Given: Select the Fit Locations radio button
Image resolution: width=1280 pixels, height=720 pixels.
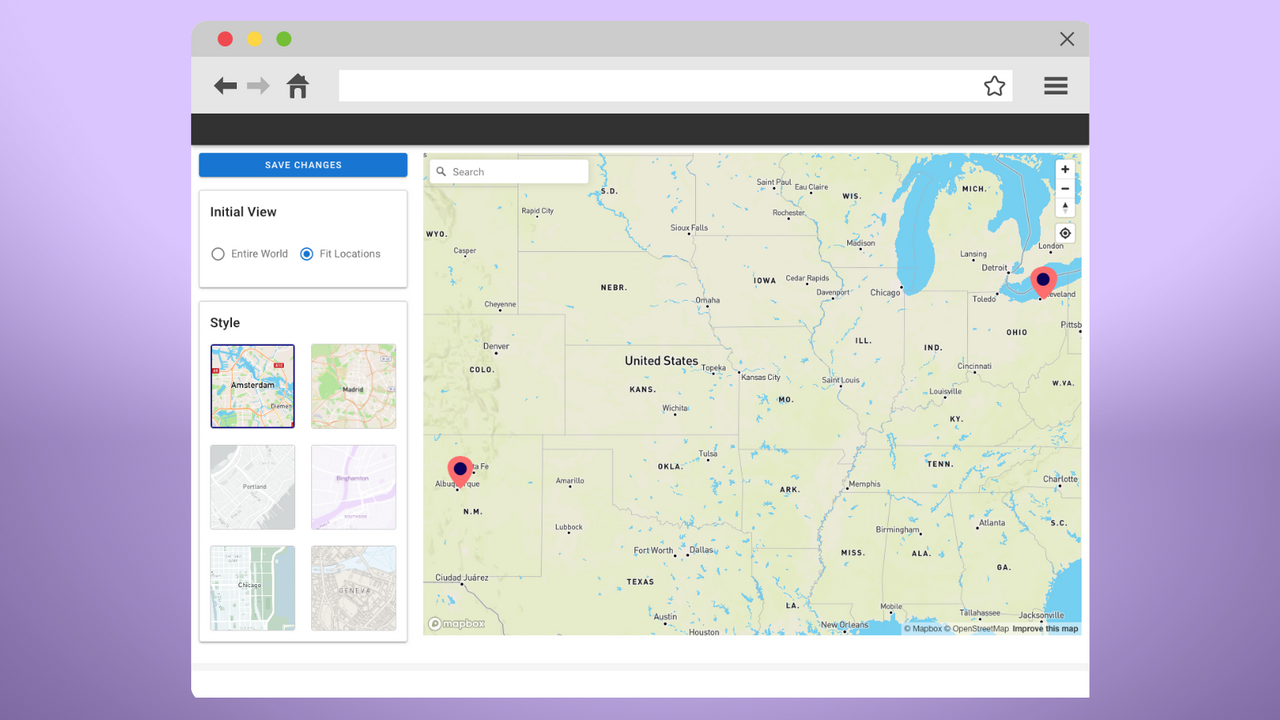Looking at the screenshot, I should pos(306,254).
